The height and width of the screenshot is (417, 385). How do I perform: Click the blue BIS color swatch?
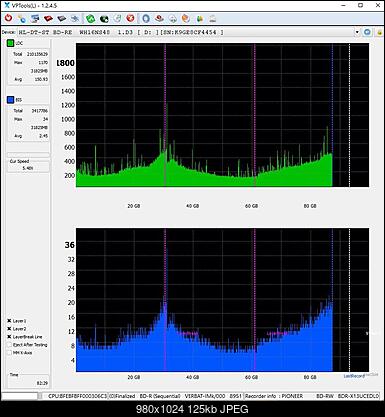(10, 100)
